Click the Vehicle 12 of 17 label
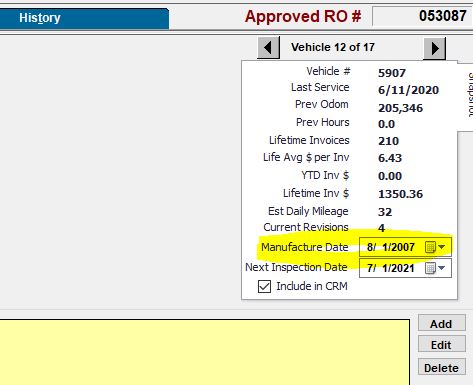Image resolution: width=473 pixels, height=385 pixels. click(333, 47)
